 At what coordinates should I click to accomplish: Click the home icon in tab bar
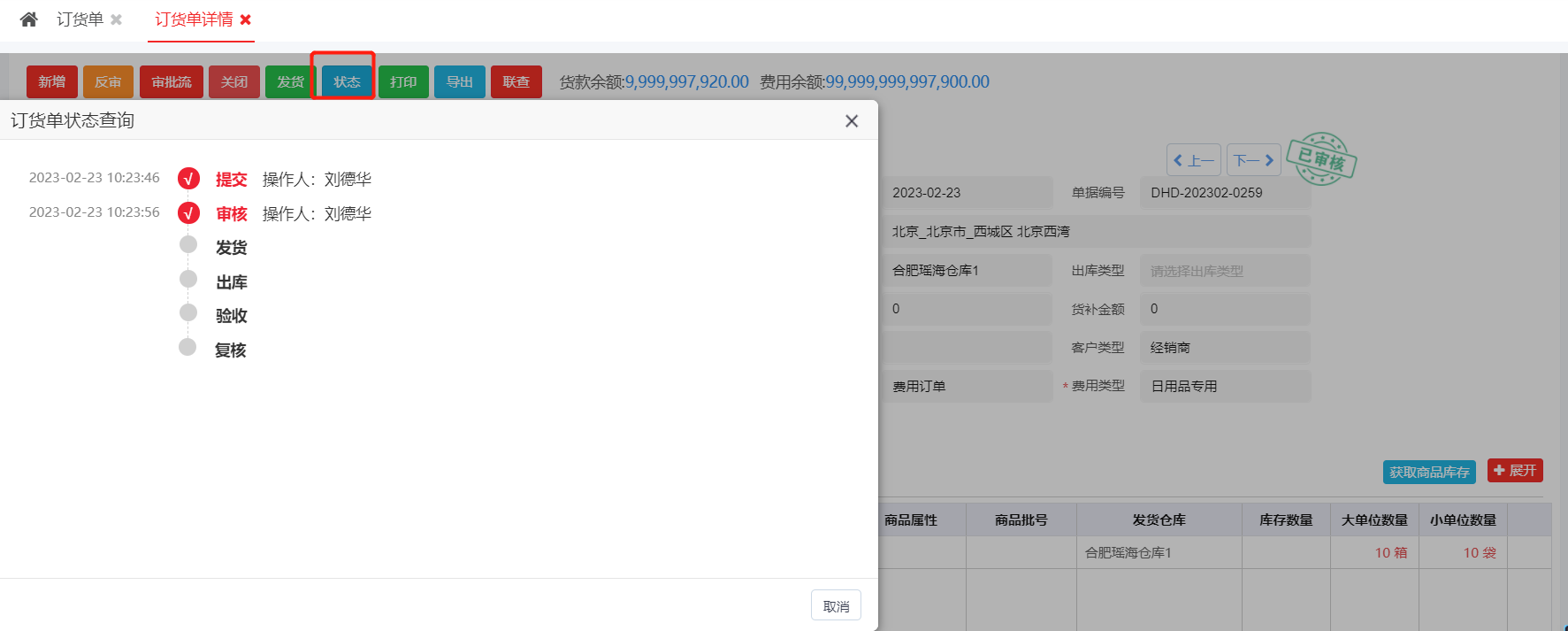coord(28,19)
